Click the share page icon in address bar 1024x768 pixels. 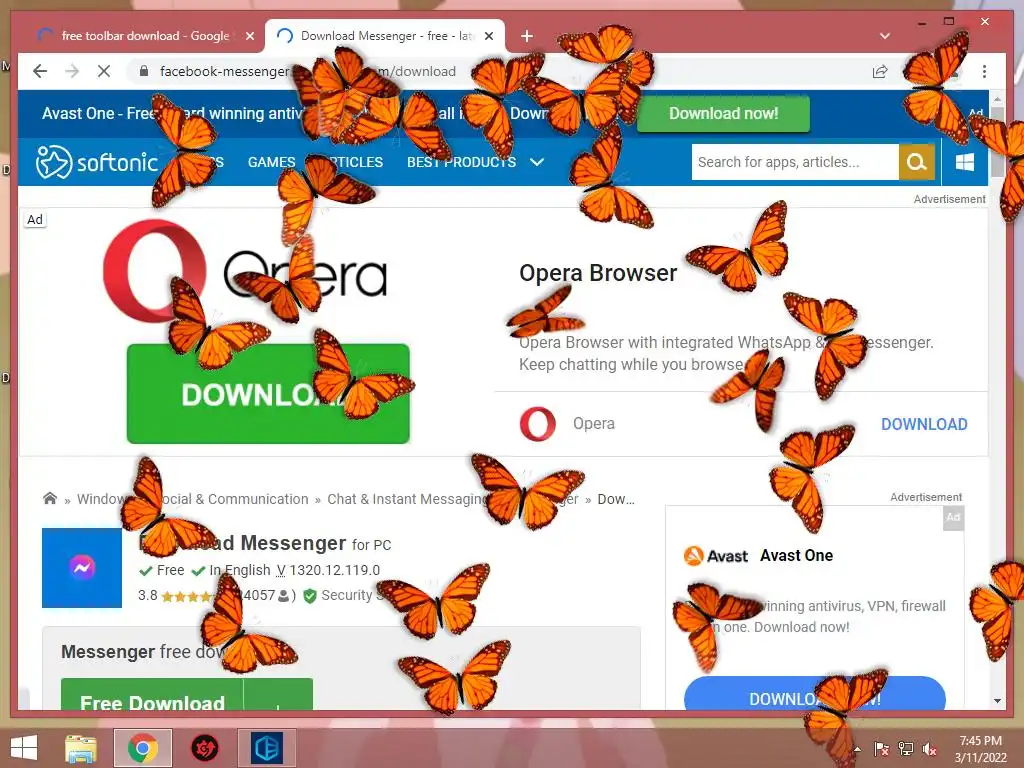point(880,71)
